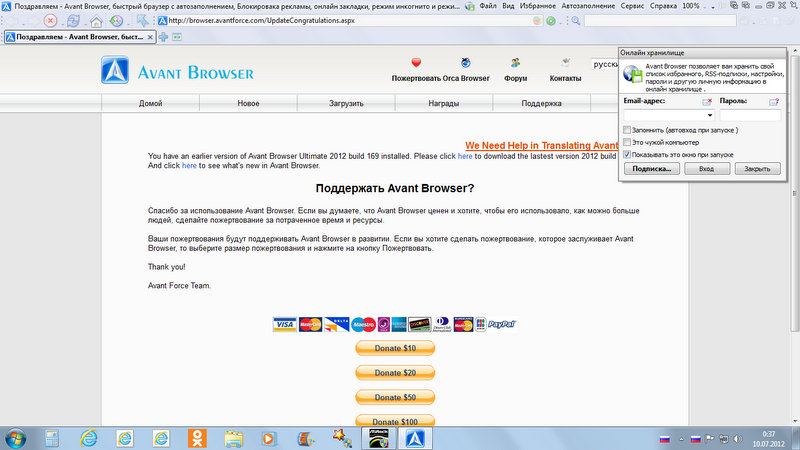This screenshot has height=450, width=800.
Task: Click the Refresh page toolbar icon
Action: point(73,21)
